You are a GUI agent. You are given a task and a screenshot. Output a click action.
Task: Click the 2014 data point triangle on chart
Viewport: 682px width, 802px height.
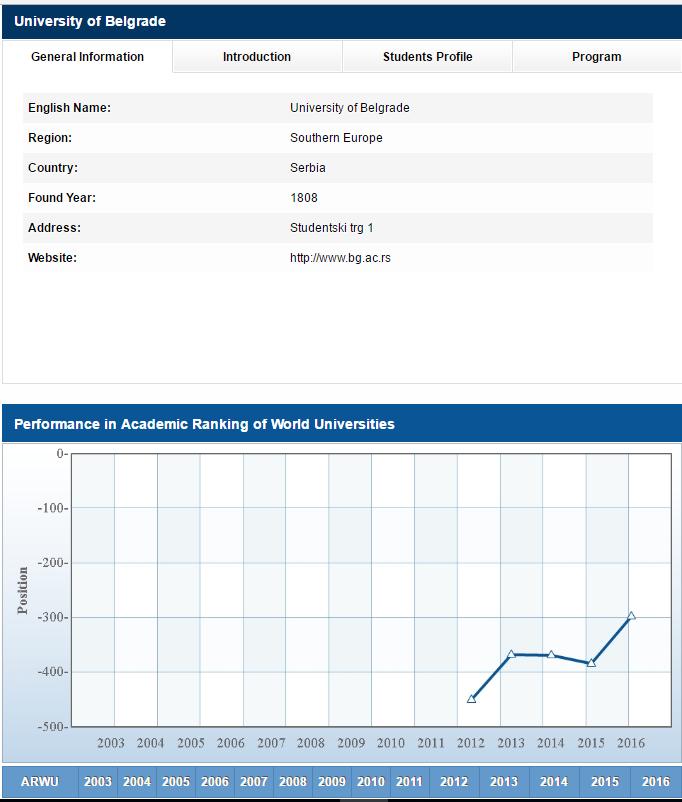551,655
